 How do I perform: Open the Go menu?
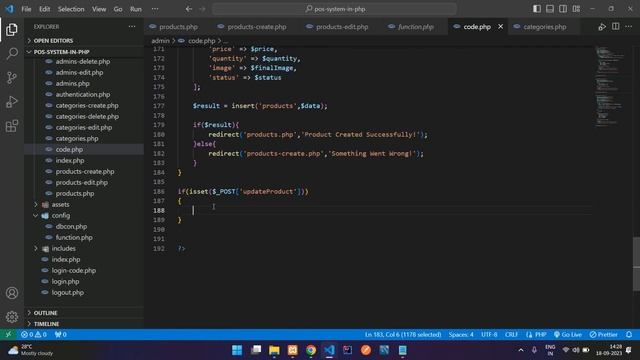point(118,9)
